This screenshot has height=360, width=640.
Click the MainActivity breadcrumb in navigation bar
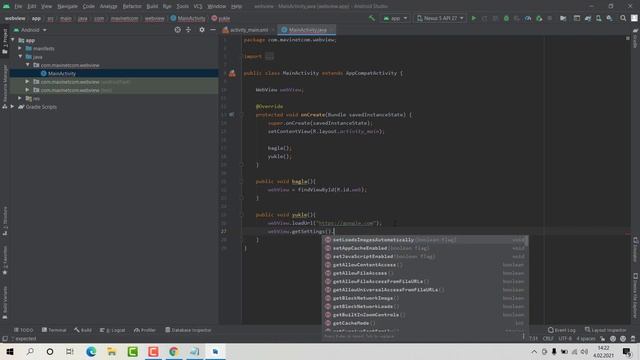point(188,18)
